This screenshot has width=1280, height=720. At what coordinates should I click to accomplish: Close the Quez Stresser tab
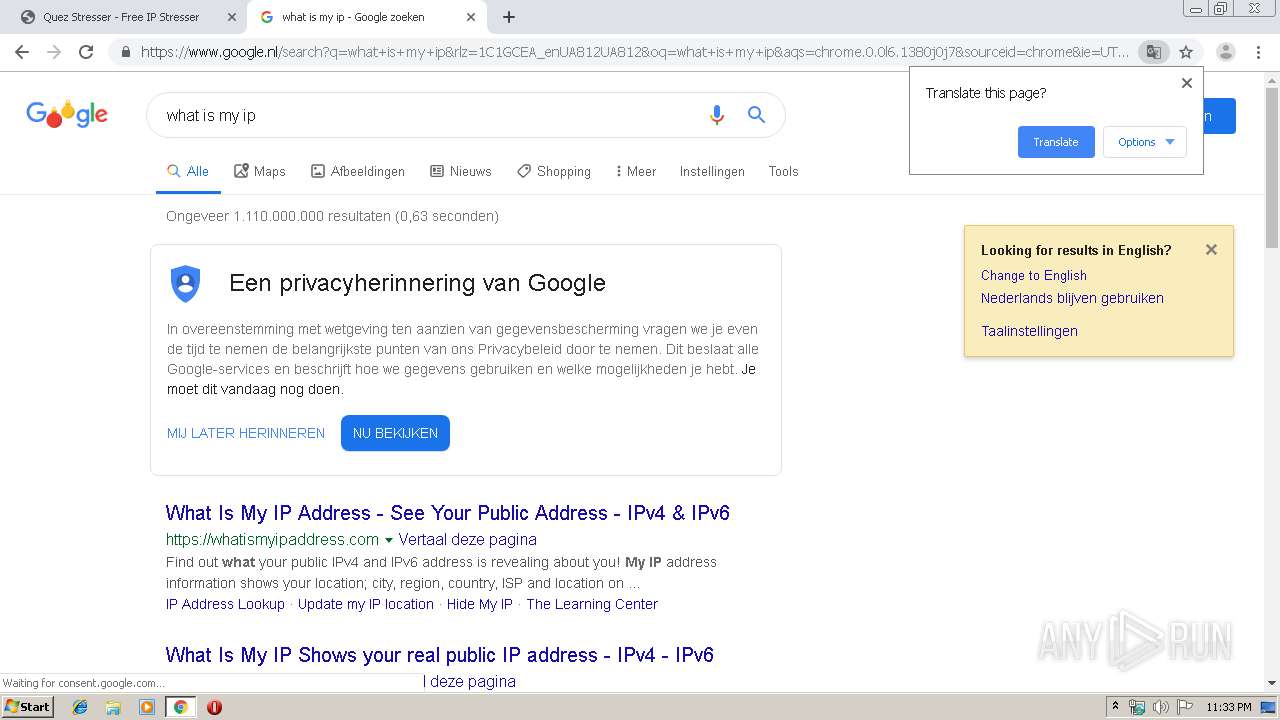click(231, 17)
